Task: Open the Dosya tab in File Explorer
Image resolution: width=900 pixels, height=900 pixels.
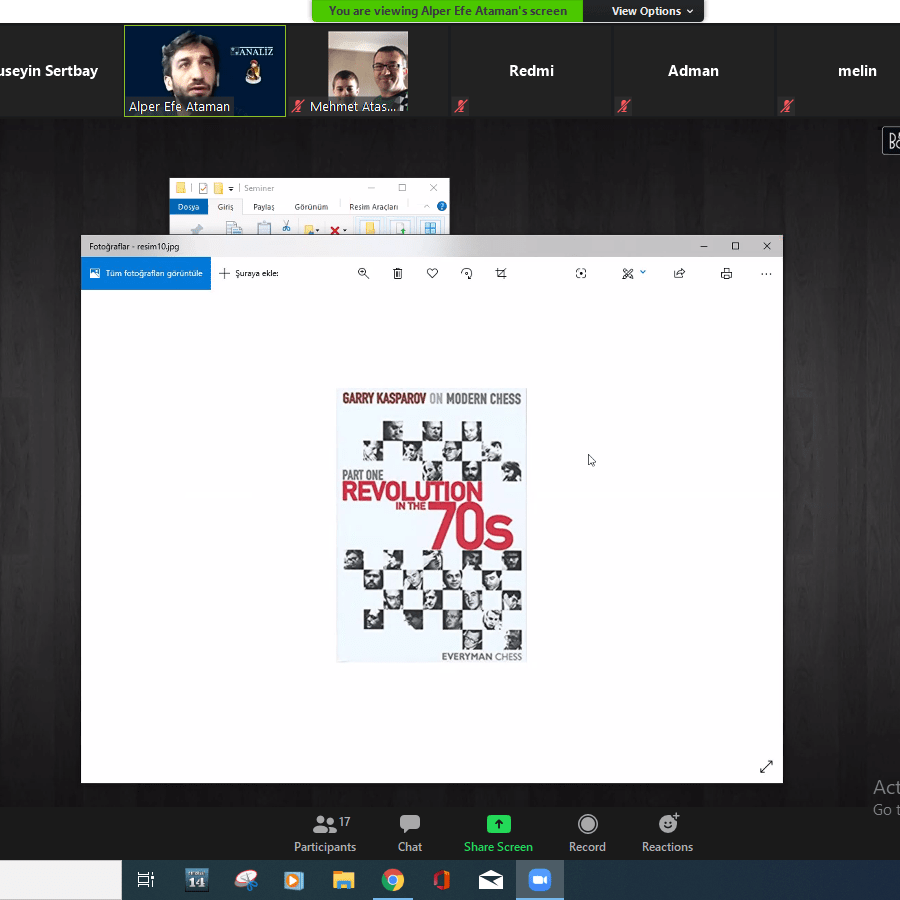Action: pyautogui.click(x=189, y=207)
